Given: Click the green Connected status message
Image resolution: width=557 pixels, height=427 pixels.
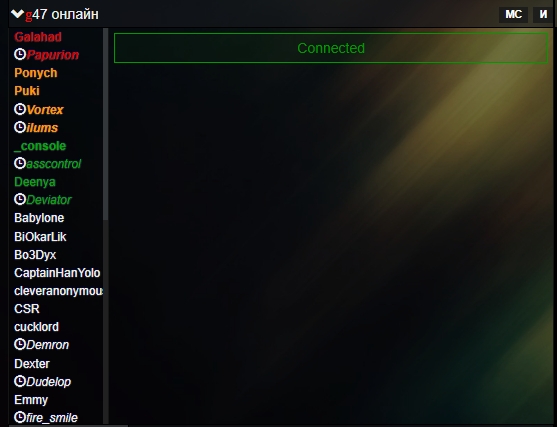Looking at the screenshot, I should [331, 48].
